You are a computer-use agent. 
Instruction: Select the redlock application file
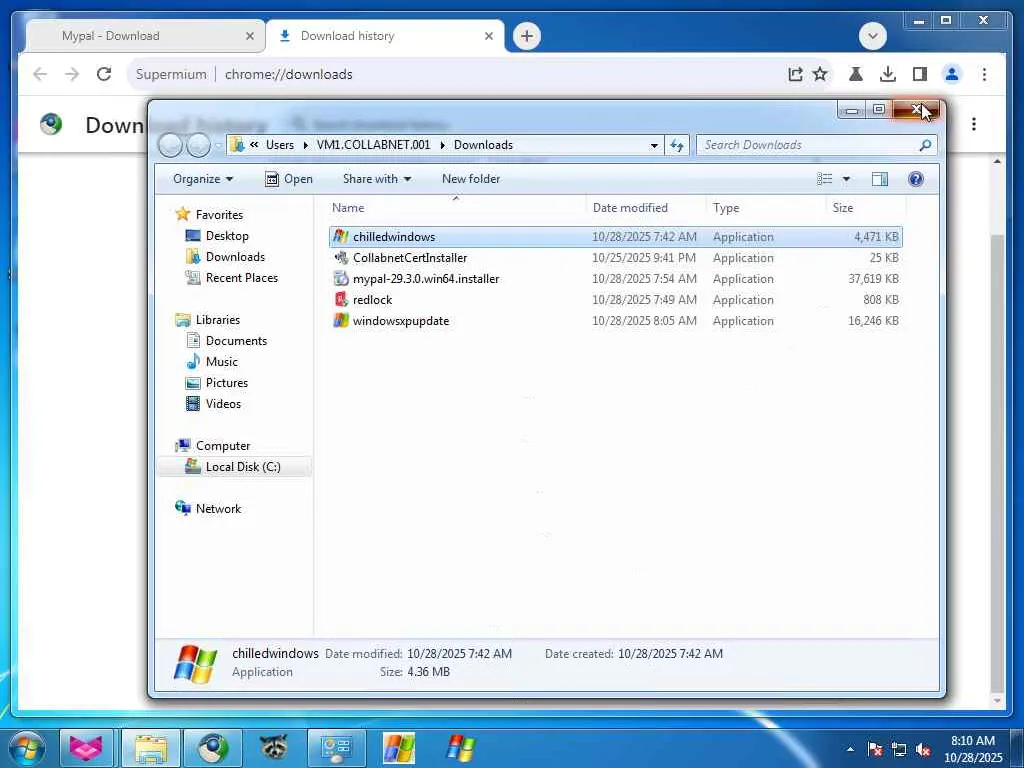[616, 299]
